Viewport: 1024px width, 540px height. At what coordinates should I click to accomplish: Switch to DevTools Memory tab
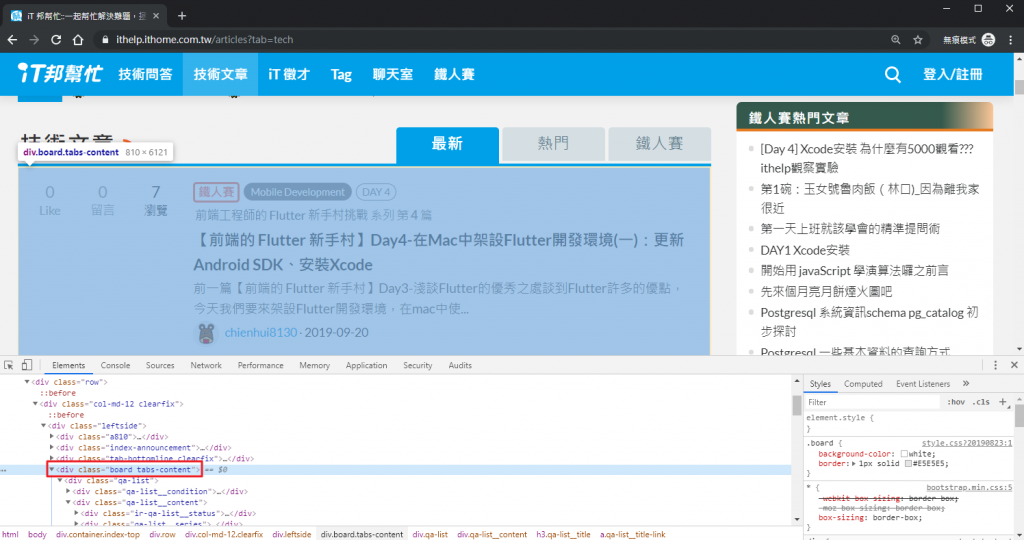tap(314, 366)
